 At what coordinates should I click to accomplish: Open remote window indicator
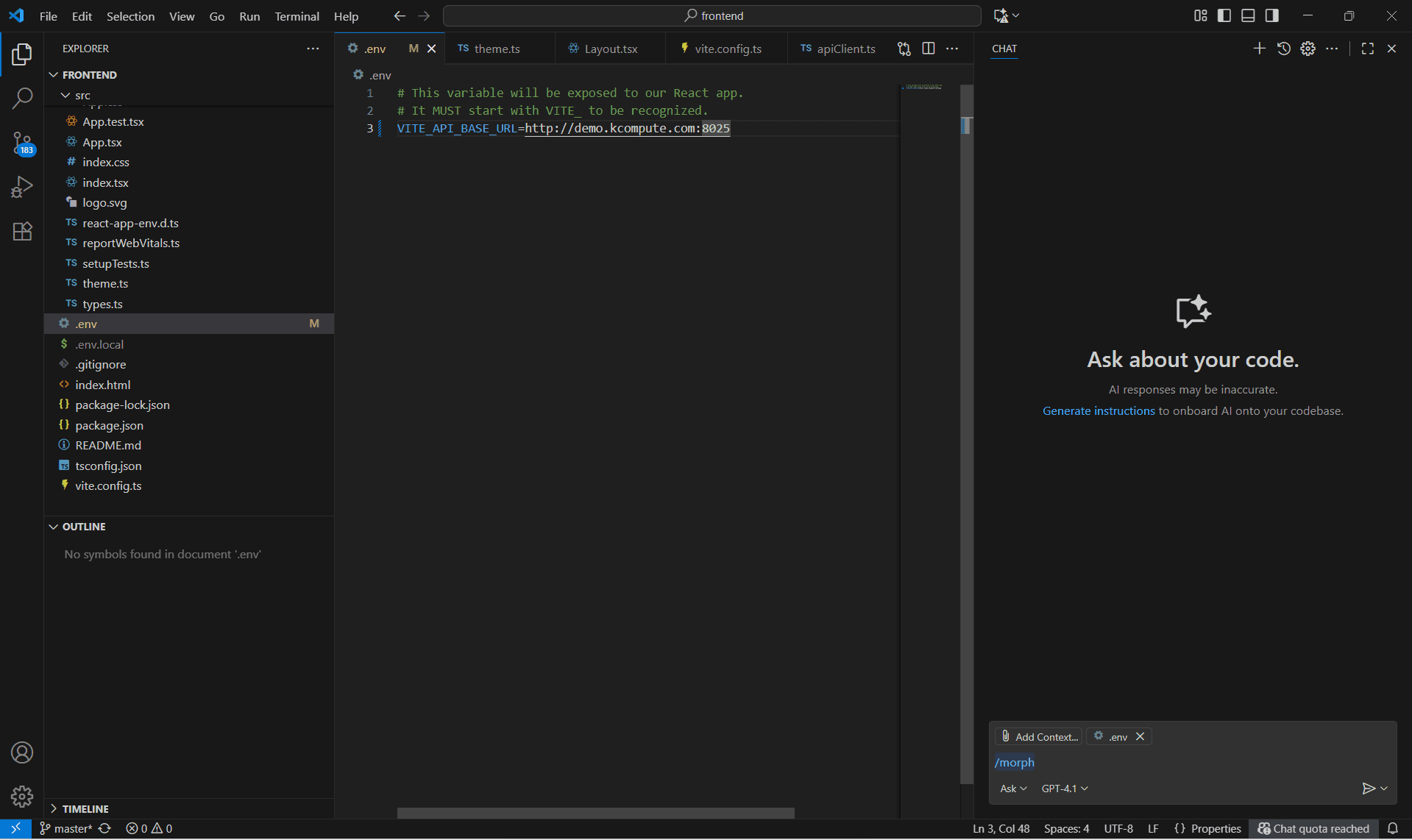coord(15,829)
